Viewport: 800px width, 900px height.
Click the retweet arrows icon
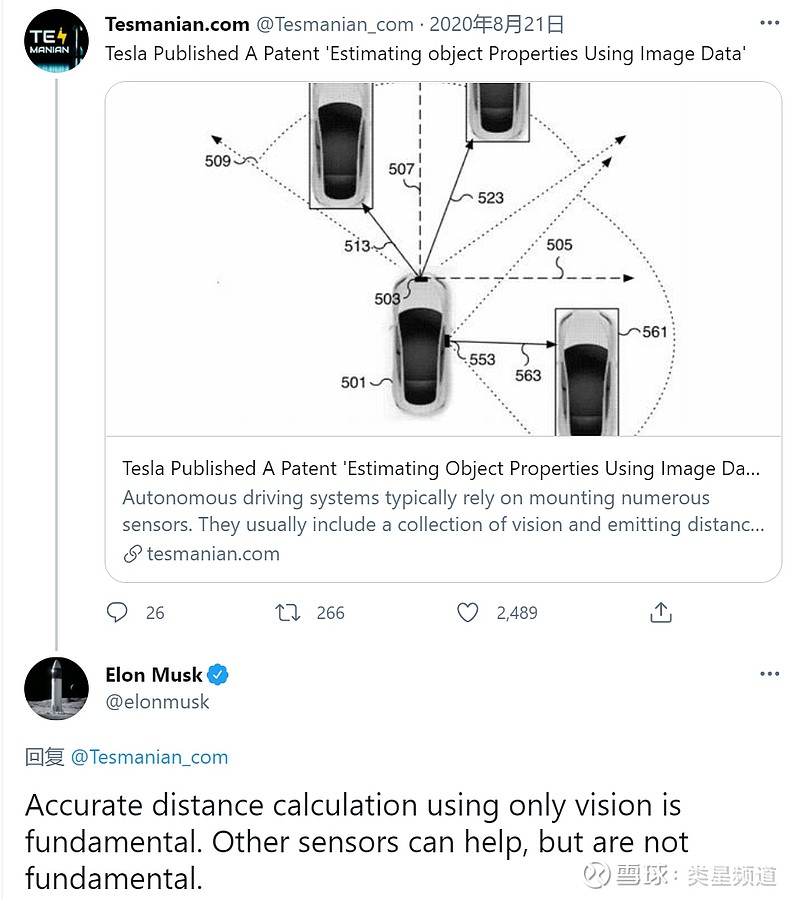click(x=288, y=612)
